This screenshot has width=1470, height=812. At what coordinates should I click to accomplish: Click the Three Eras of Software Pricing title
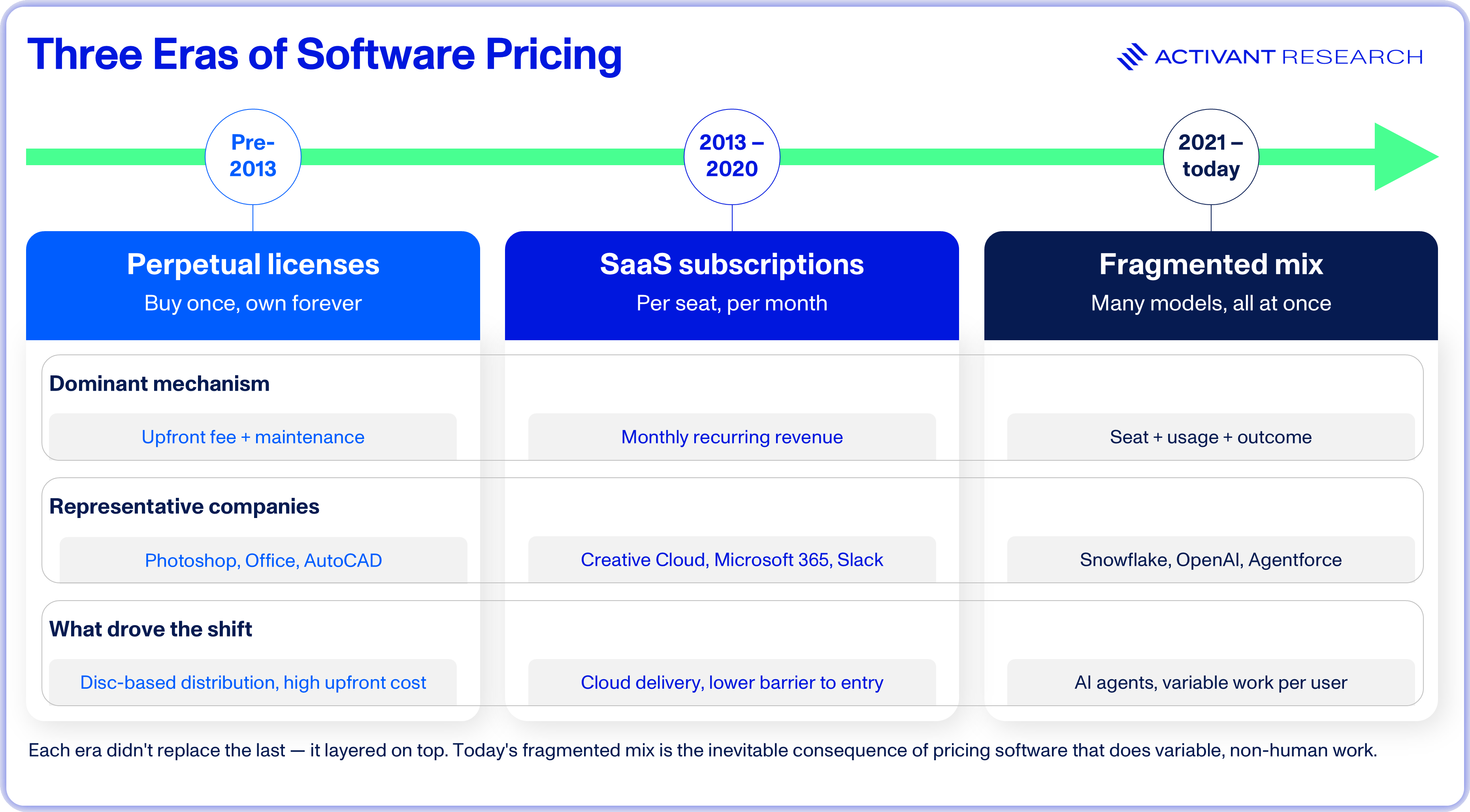click(x=324, y=55)
